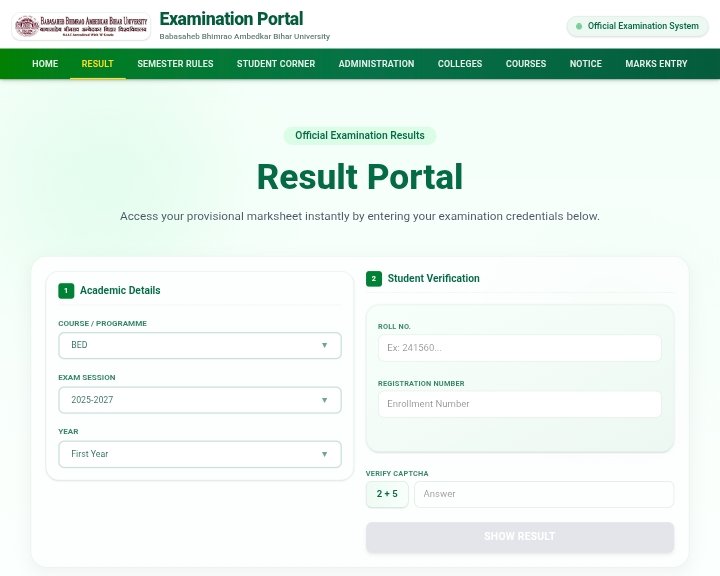
Task: Open the Year dropdown showing First Year
Action: [x=200, y=454]
